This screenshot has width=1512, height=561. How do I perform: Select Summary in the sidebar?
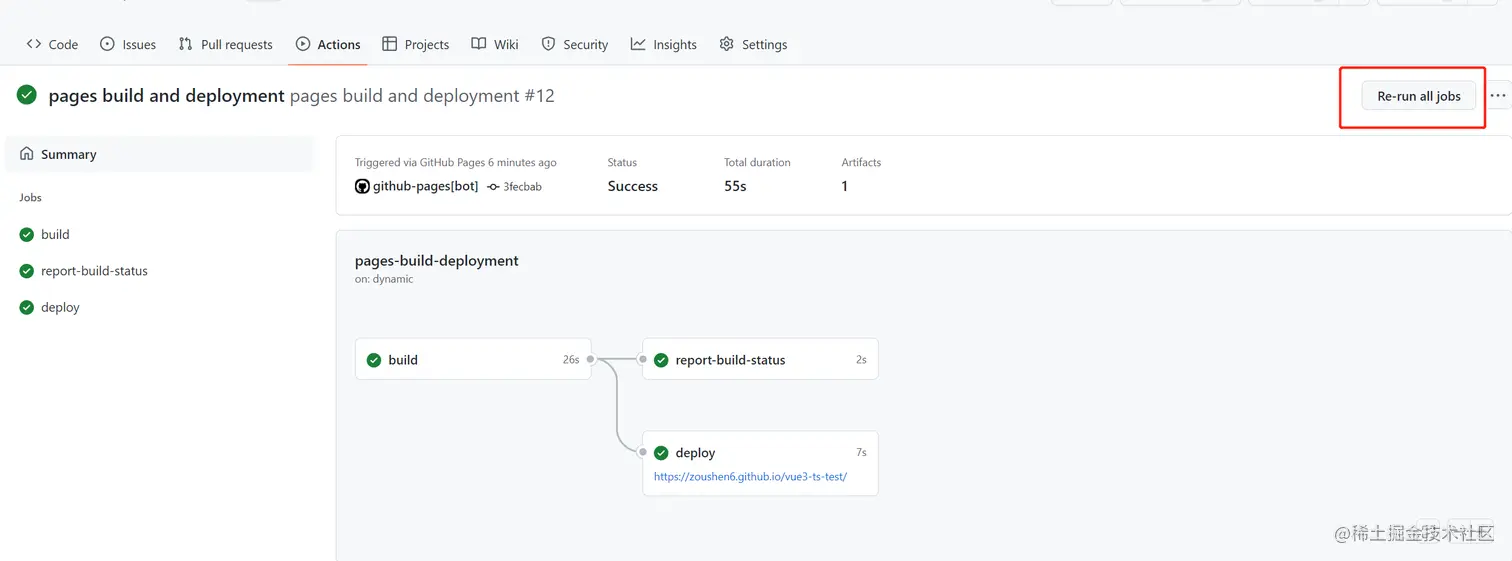tap(68, 155)
